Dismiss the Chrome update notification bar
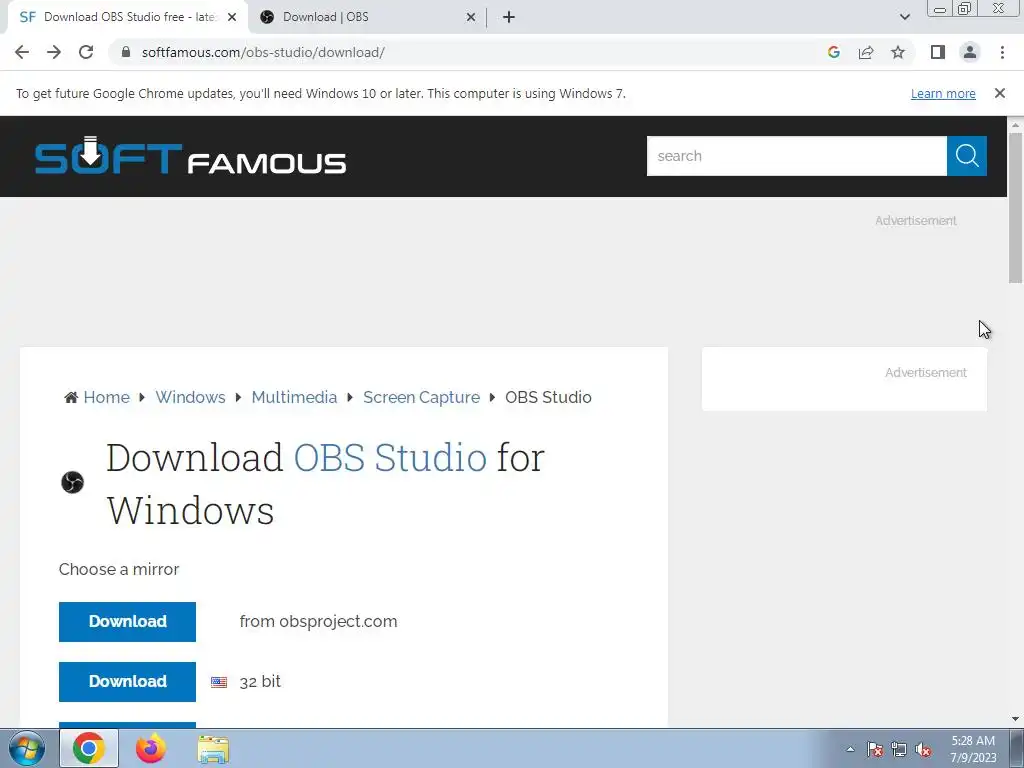Screen dimensions: 1024x768 [x=999, y=93]
